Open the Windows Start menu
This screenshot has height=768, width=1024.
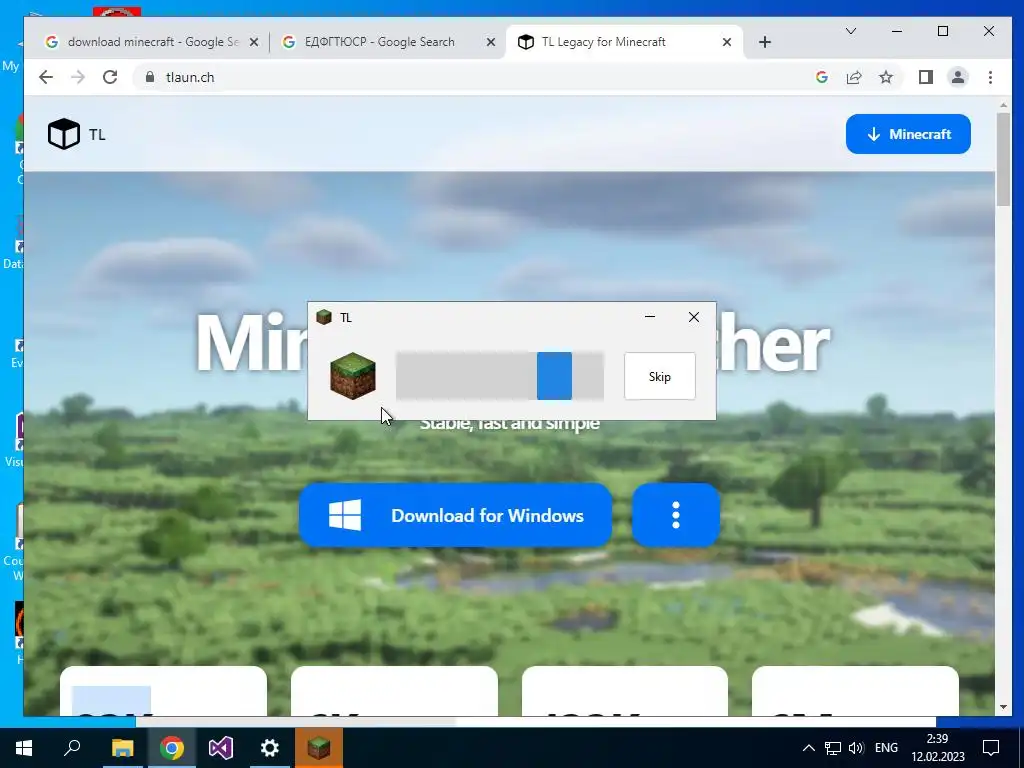(x=24, y=748)
